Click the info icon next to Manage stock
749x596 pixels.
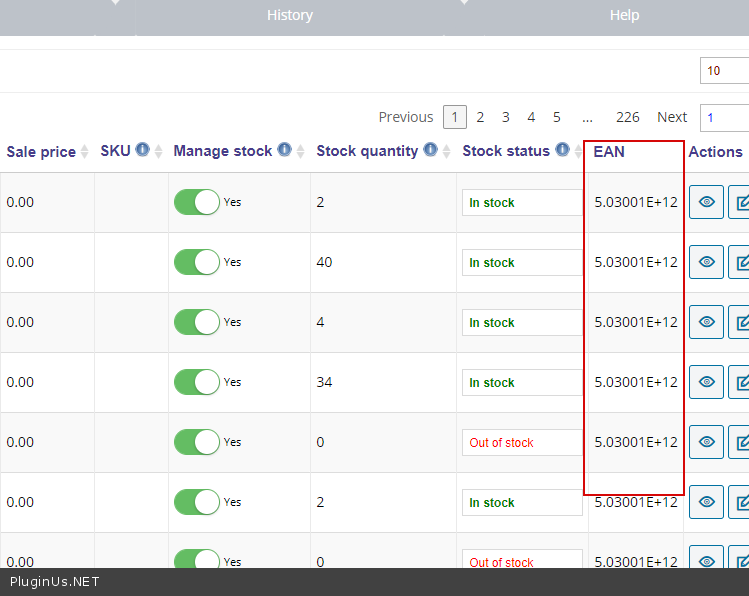coord(285,150)
